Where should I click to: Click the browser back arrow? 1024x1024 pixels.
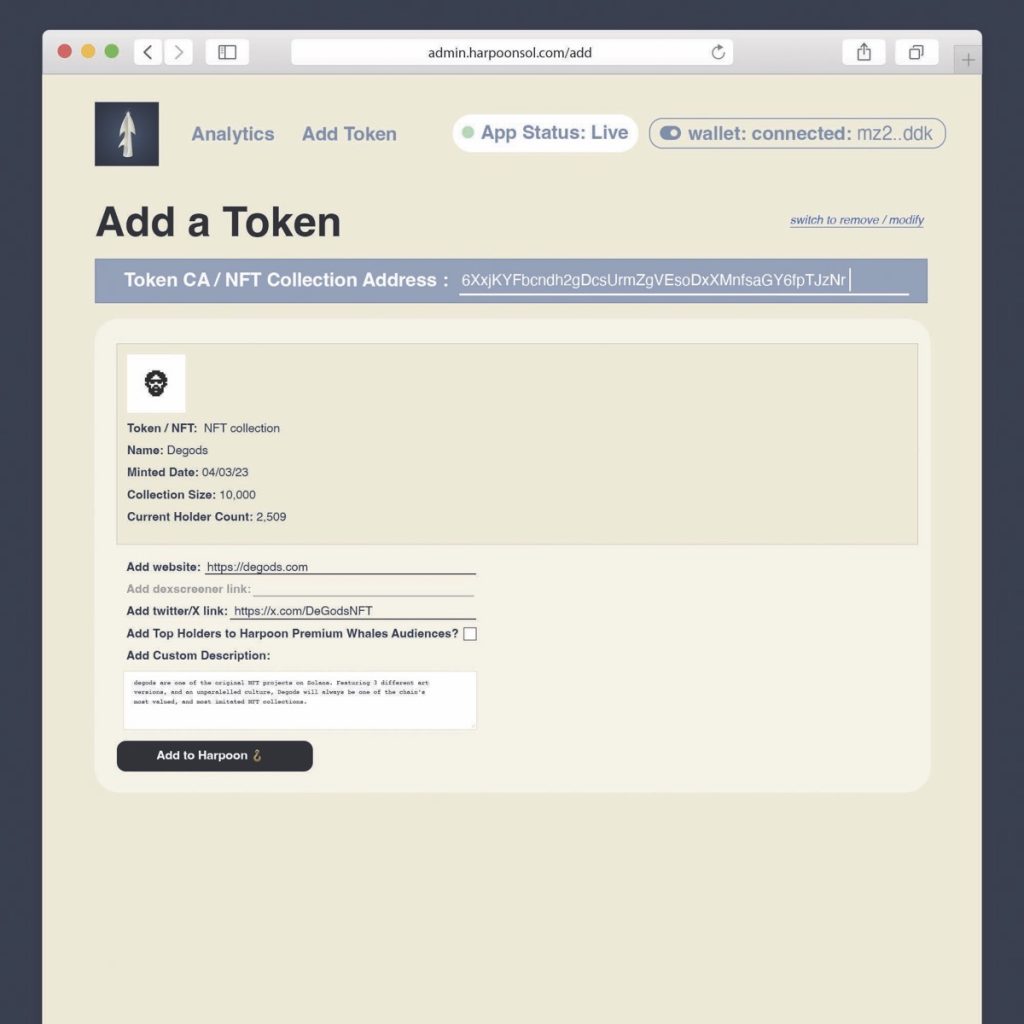tap(148, 52)
